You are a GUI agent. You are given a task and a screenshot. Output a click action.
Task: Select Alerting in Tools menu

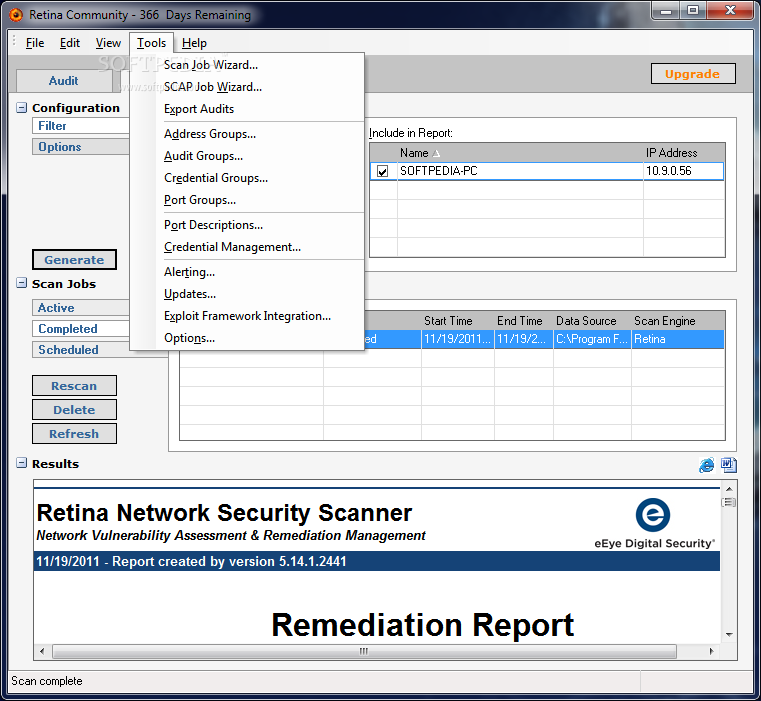point(247,272)
